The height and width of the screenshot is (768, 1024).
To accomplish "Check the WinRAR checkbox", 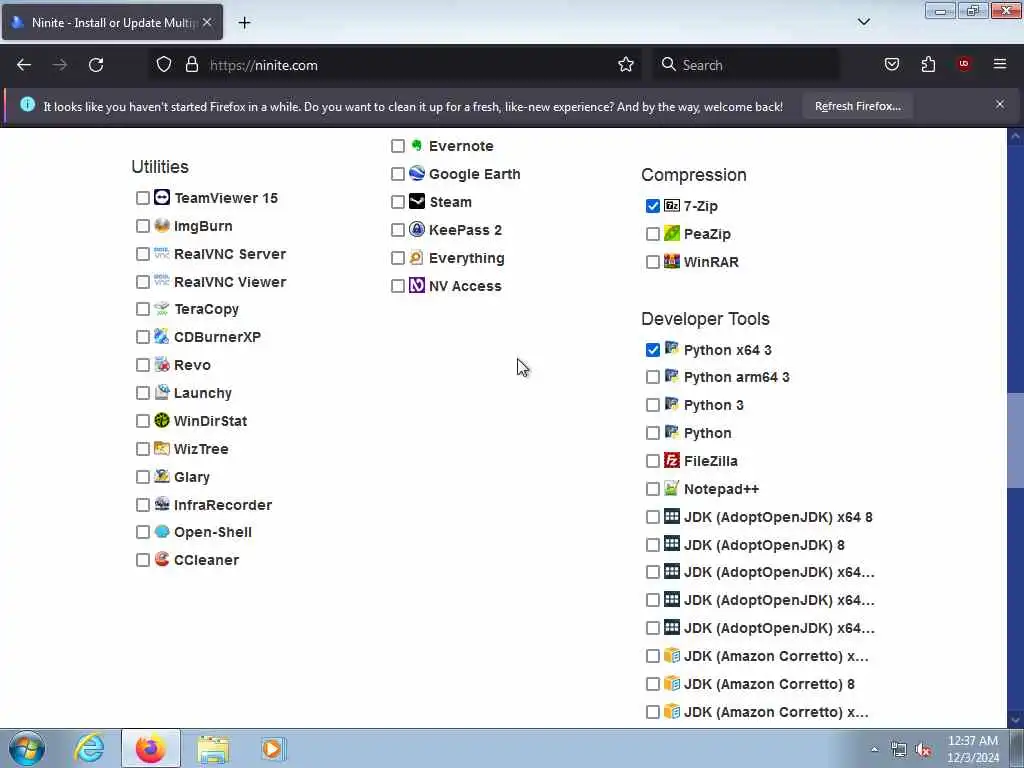I will pos(652,262).
